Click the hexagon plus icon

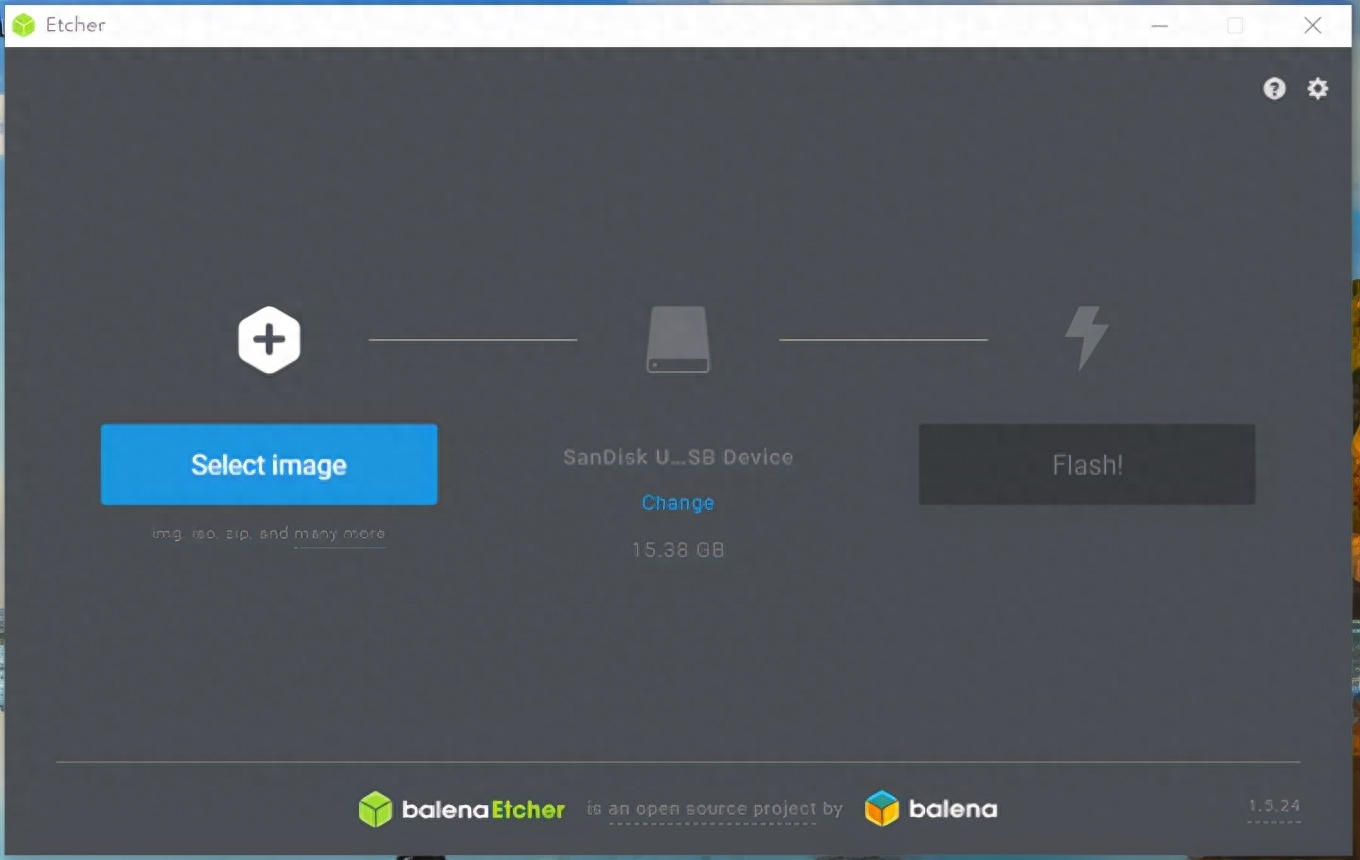coord(269,341)
